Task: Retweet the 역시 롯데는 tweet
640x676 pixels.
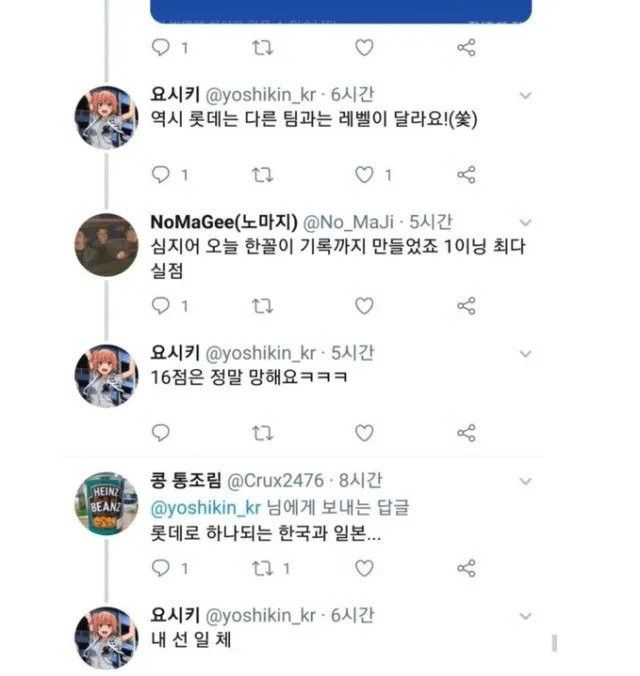Action: [262, 175]
